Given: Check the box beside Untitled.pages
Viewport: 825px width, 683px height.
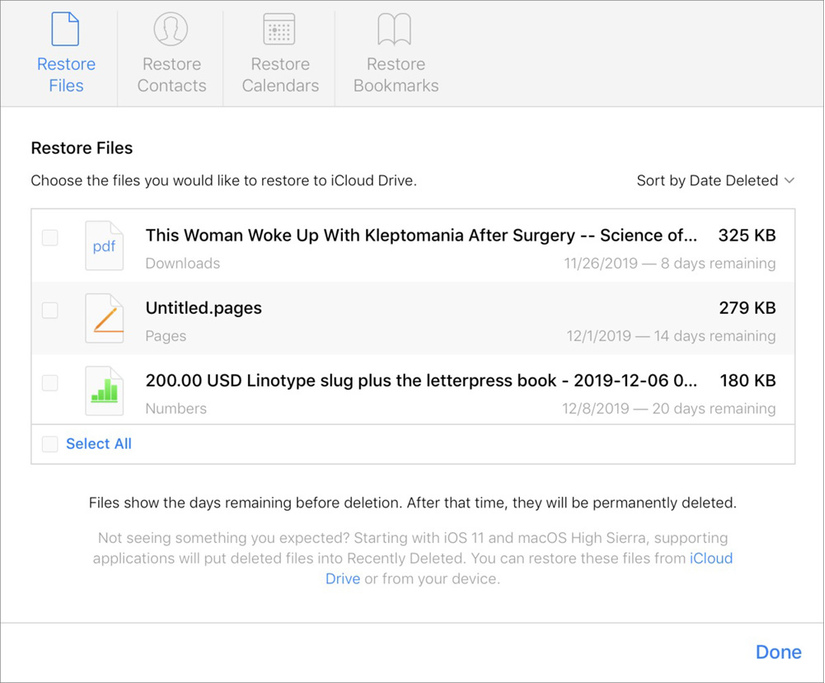Looking at the screenshot, I should 50,311.
